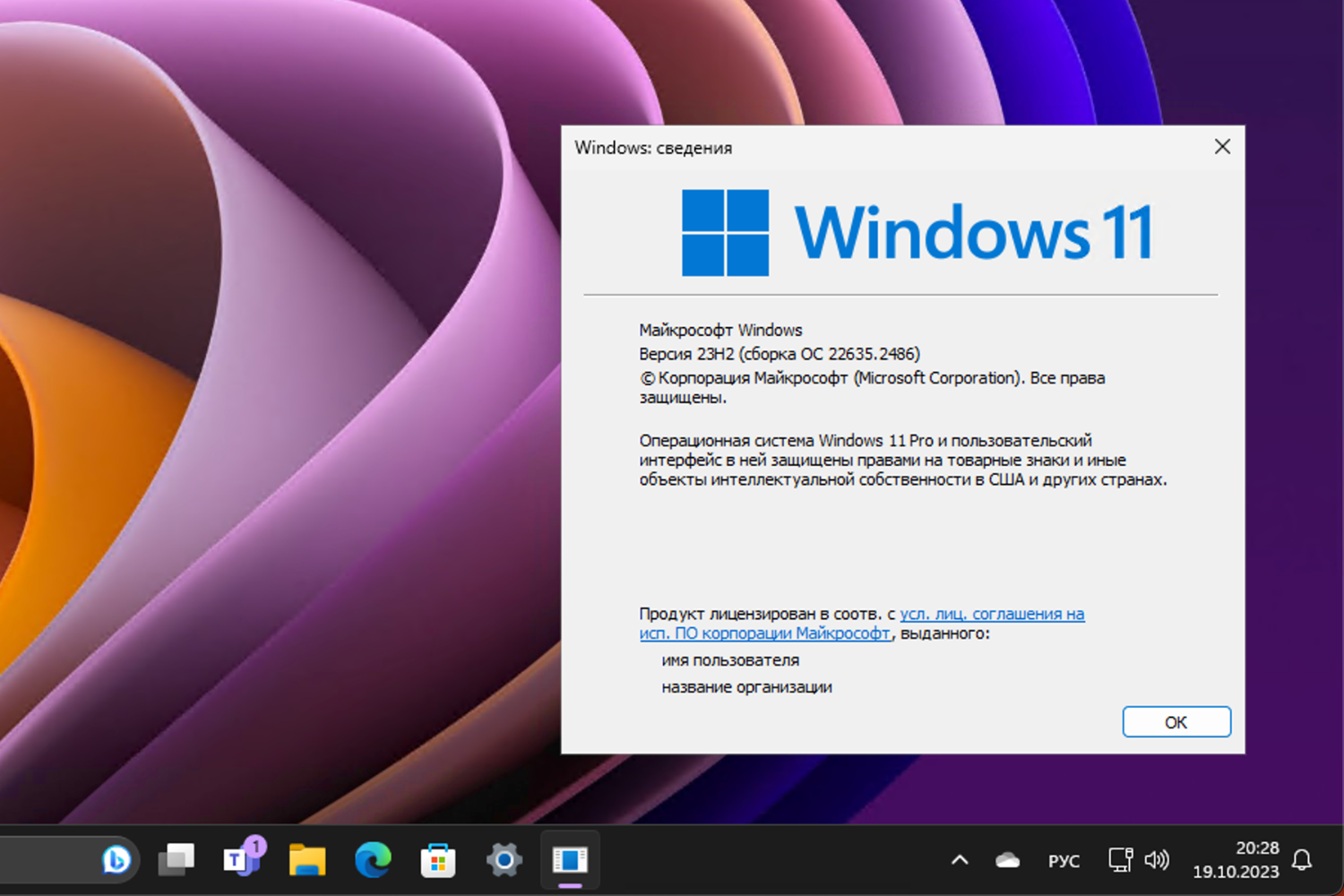Select the active winver app in taskbar
Viewport: 1344px width, 896px height.
click(x=570, y=858)
